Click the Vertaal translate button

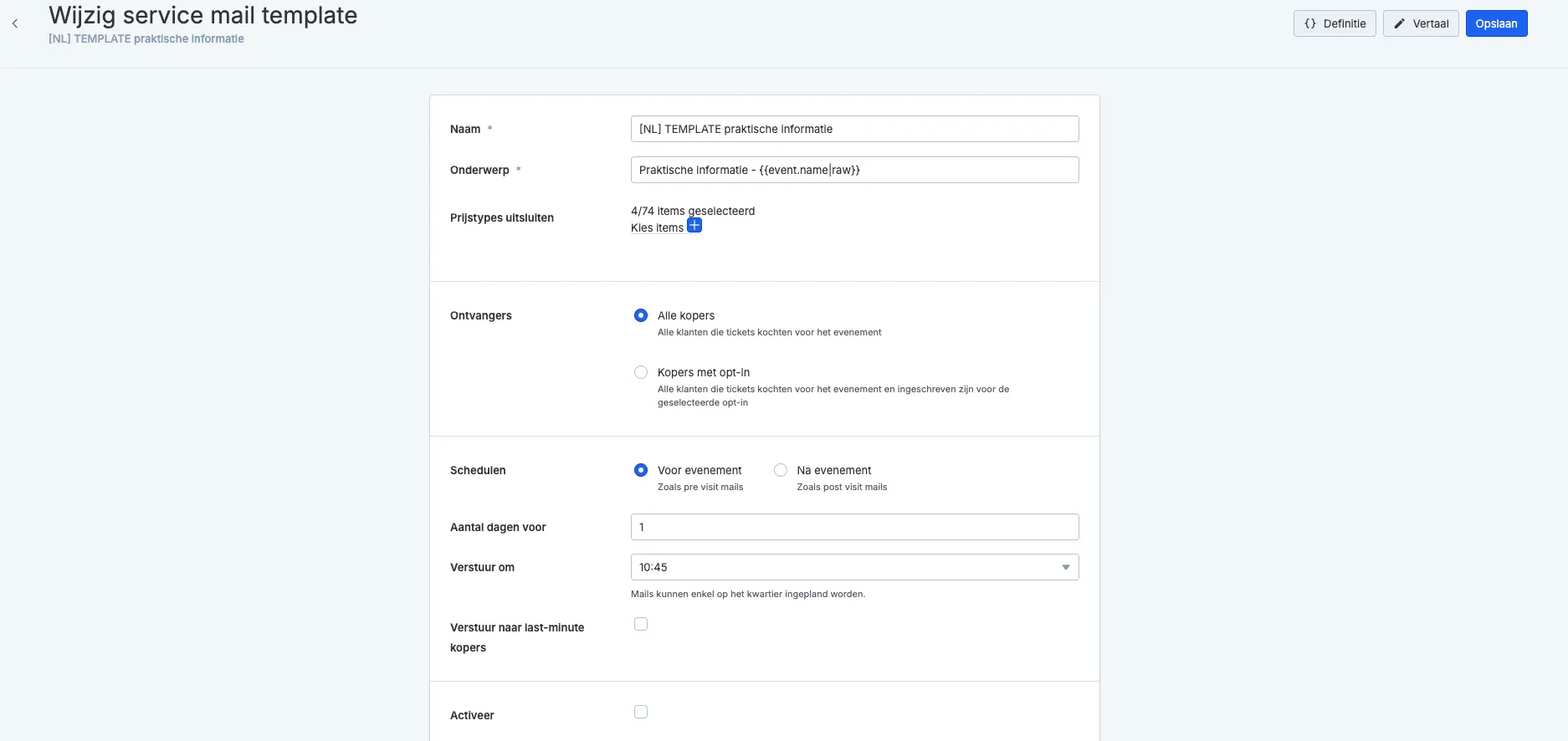click(x=1421, y=23)
